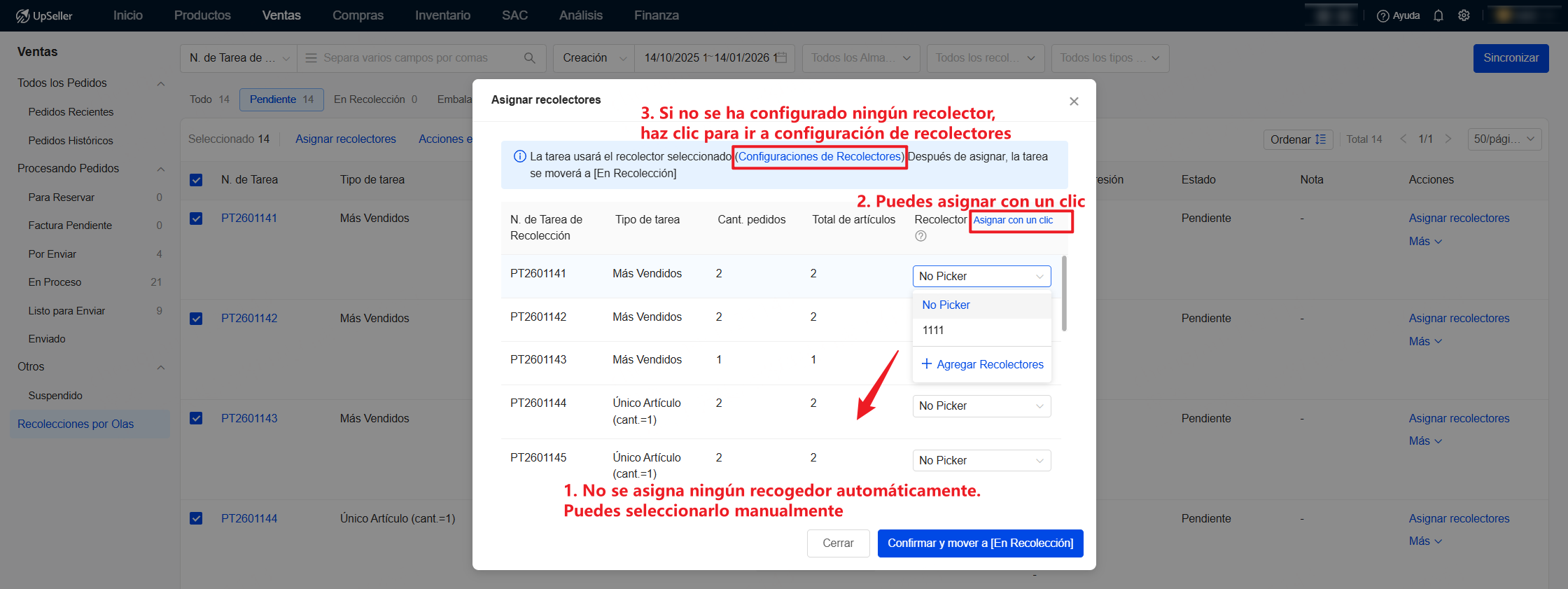Click Asignar con un clic link
Image resolution: width=1568 pixels, height=589 pixels.
coord(1013,220)
